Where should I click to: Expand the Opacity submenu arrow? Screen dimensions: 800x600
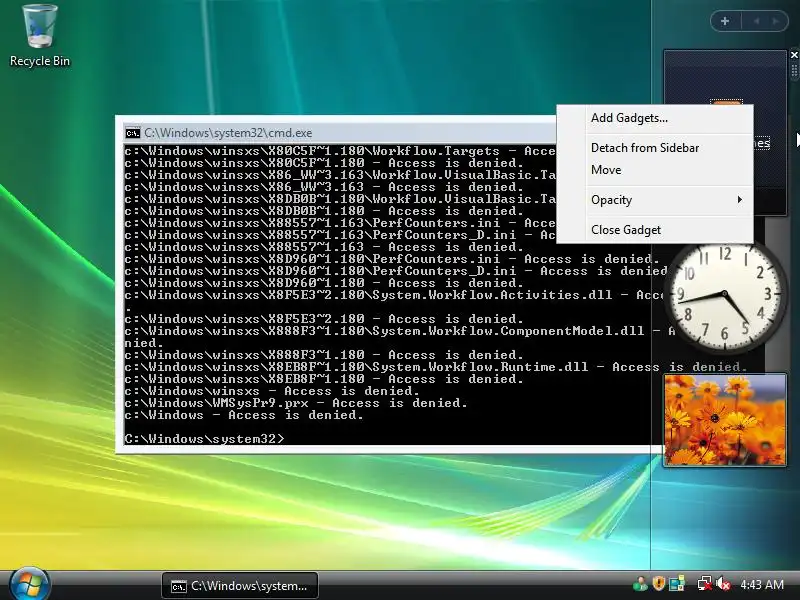[739, 199]
